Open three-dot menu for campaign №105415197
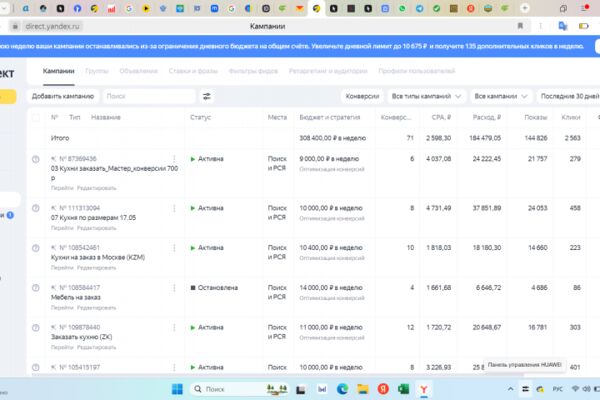The height and width of the screenshot is (400, 600). [174, 367]
